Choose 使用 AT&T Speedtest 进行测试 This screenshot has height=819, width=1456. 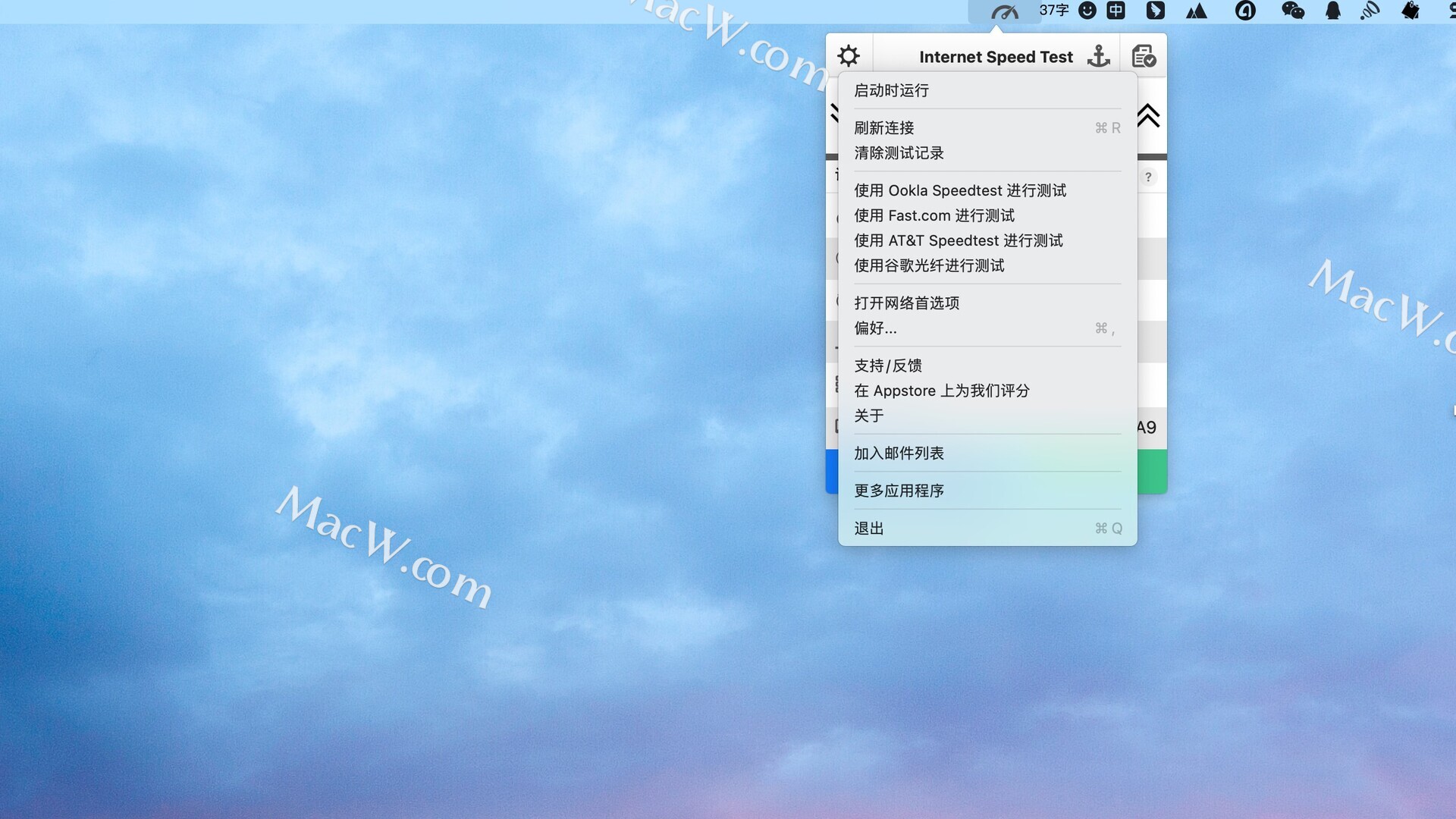(987, 240)
